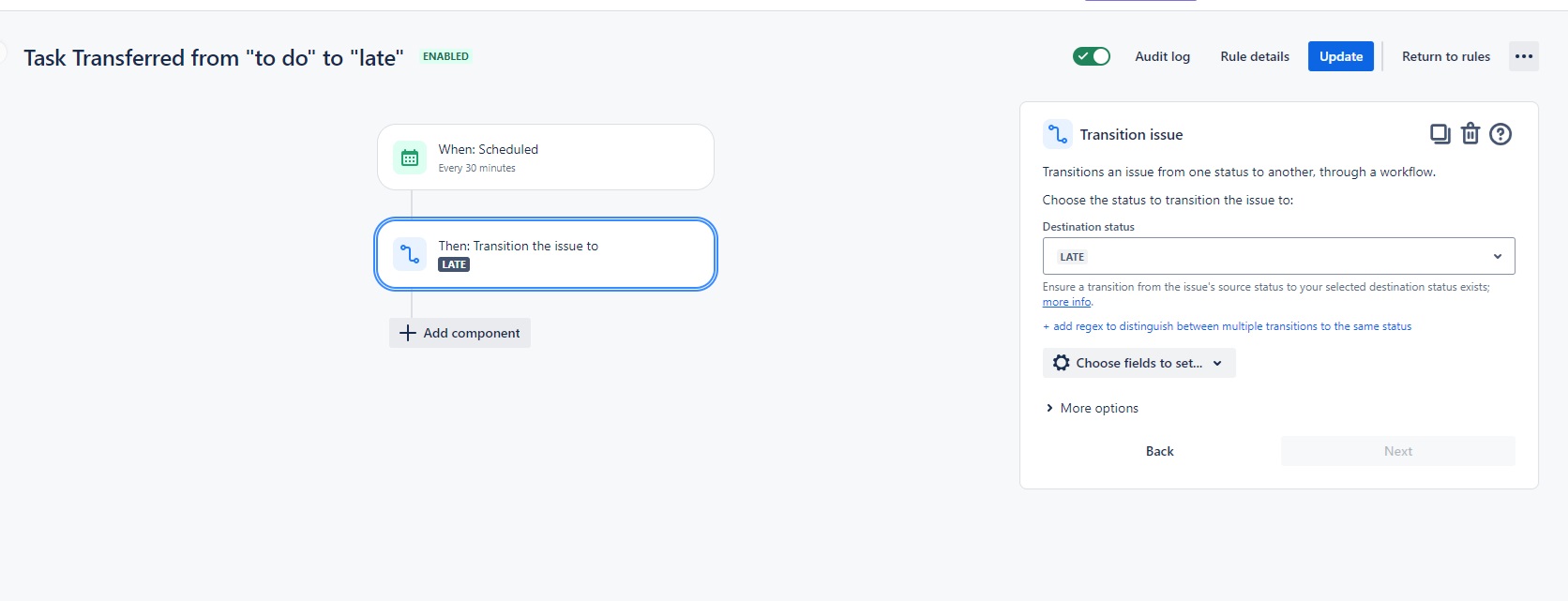Click the LATE value in the destination field
This screenshot has height=601, width=1568.
(1072, 257)
